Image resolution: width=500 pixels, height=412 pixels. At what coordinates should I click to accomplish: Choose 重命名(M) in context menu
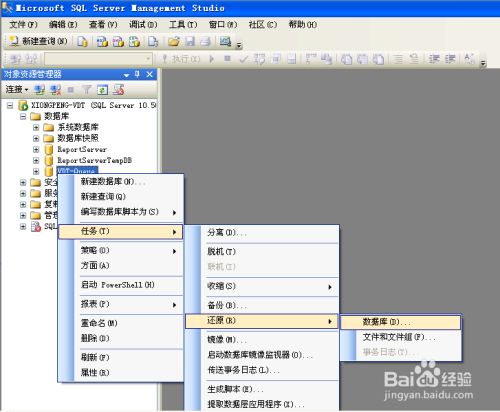click(121, 323)
